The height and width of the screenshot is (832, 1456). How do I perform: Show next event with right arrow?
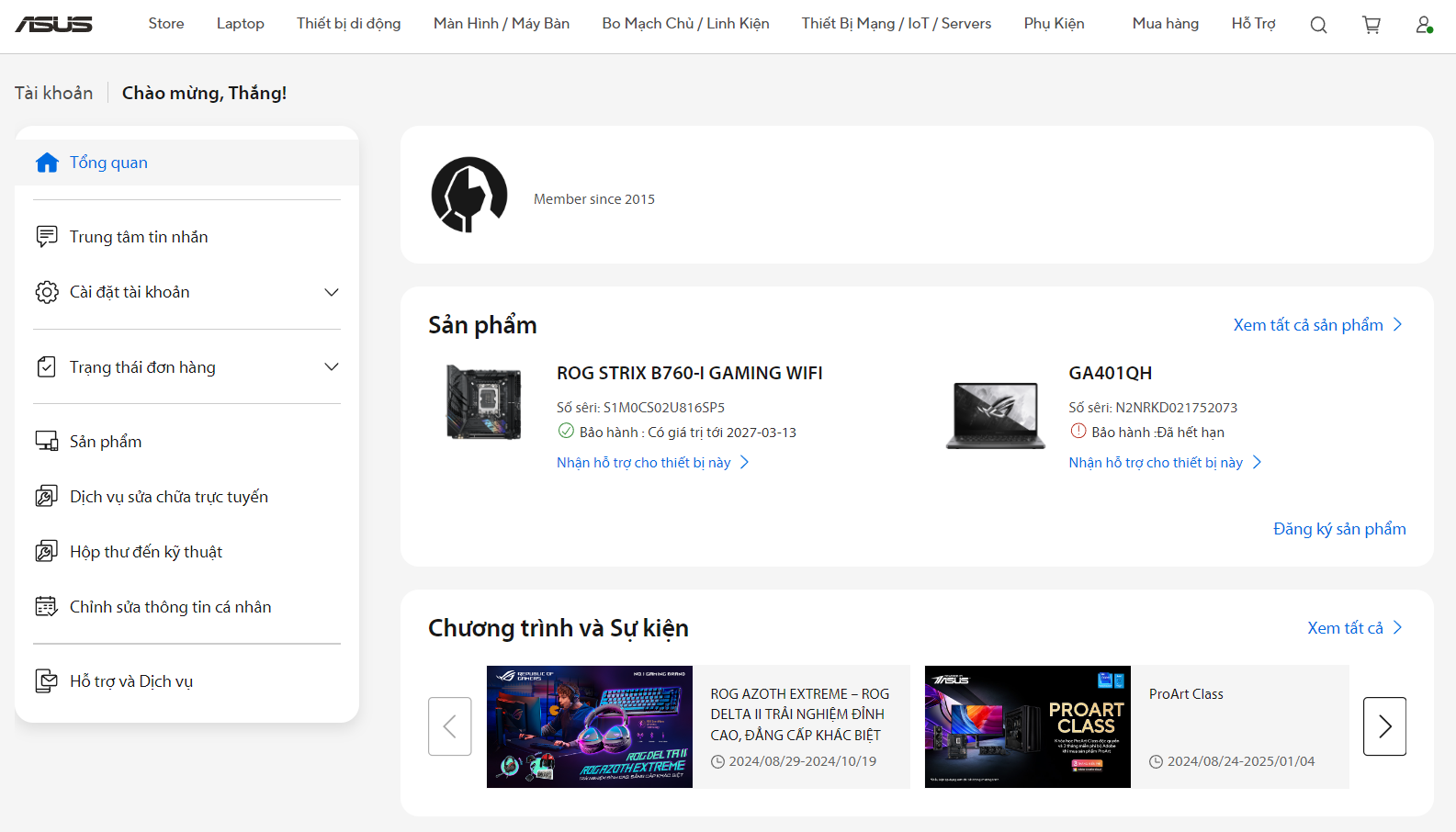coord(1384,726)
